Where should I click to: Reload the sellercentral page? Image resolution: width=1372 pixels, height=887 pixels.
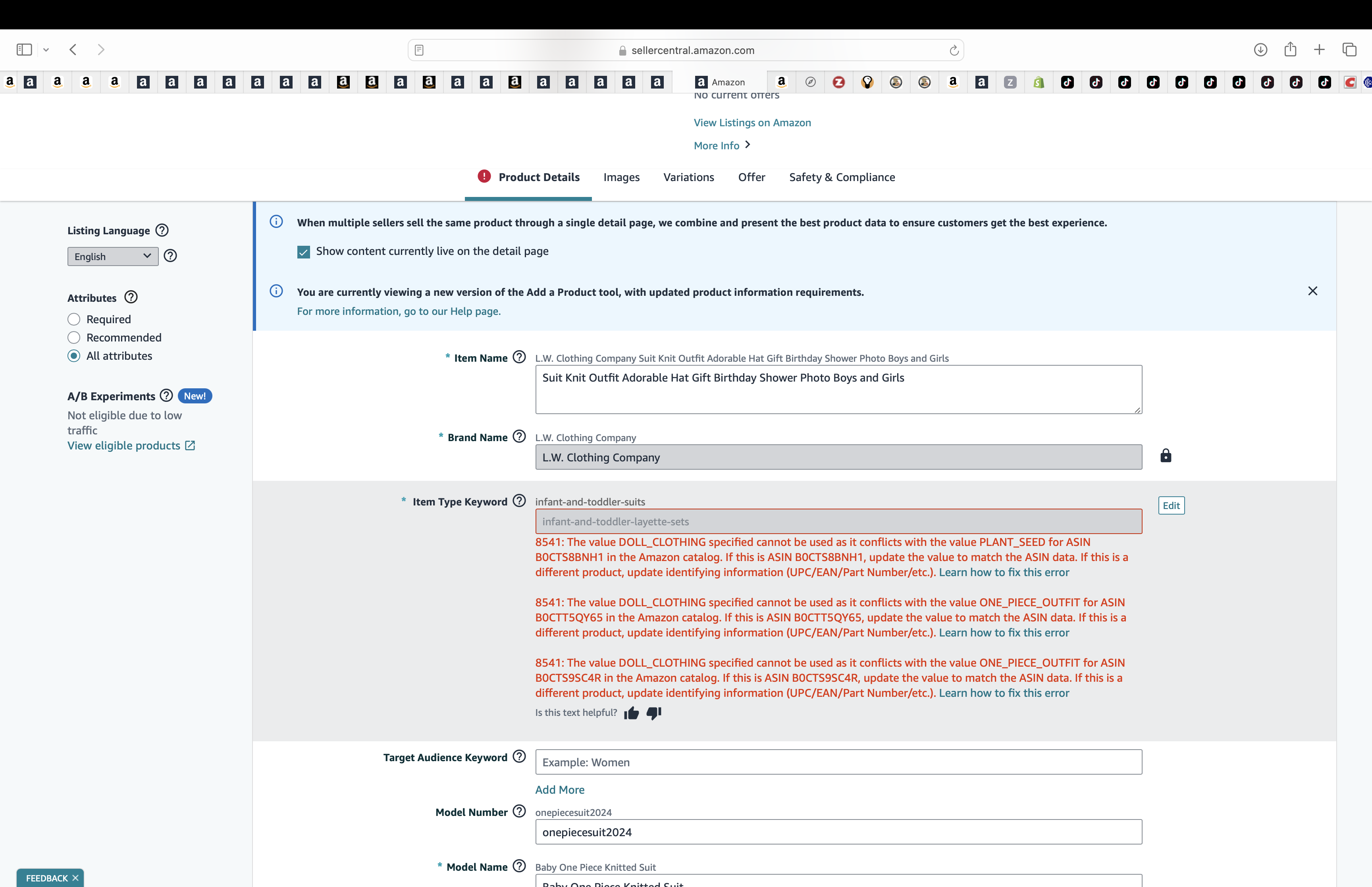coord(954,50)
